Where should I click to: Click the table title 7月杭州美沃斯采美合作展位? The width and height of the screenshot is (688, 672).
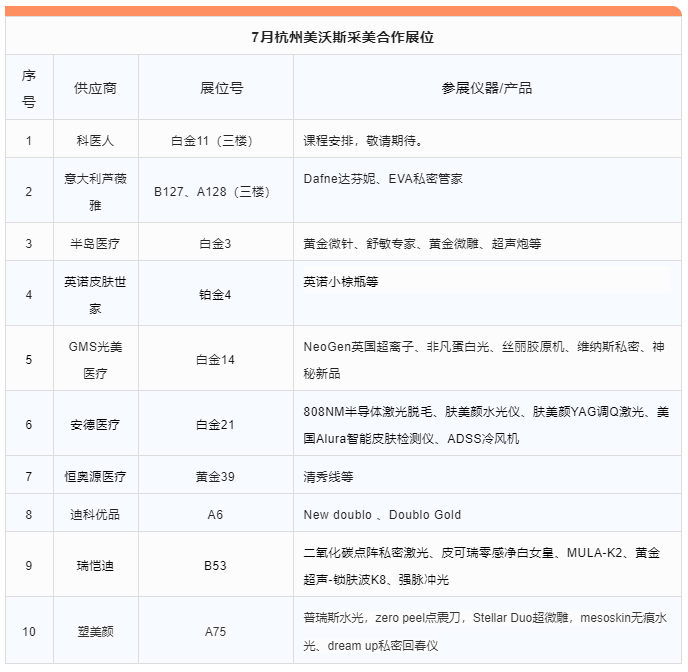click(343, 37)
